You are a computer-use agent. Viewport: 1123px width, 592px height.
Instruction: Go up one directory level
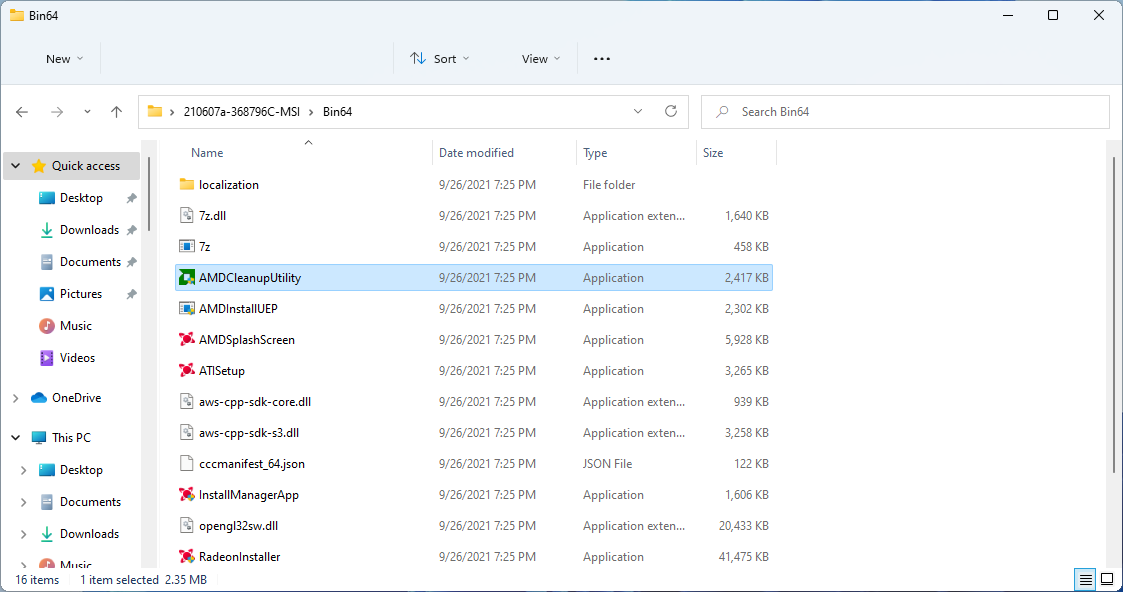(x=116, y=112)
